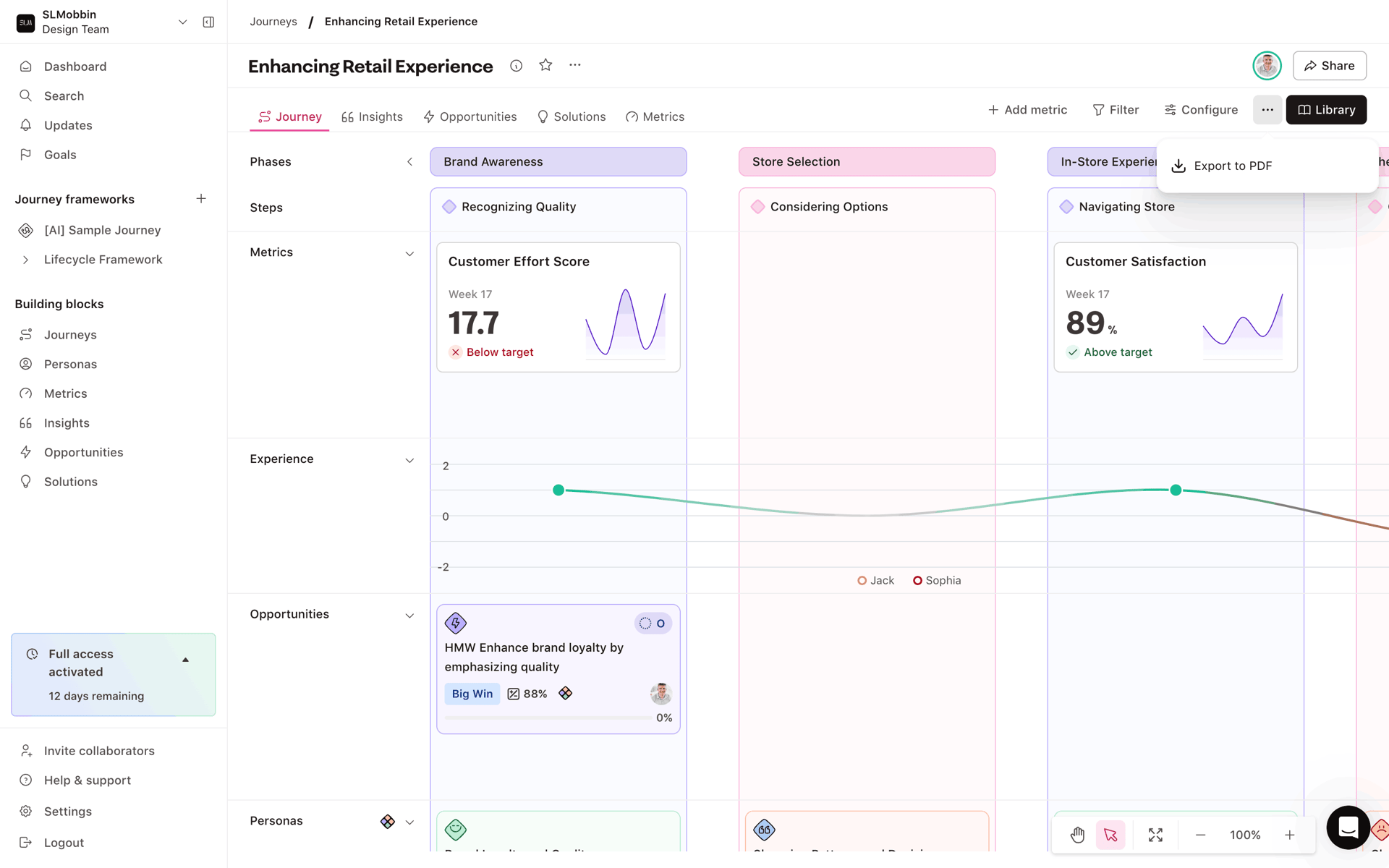Click experience point in Brand Awareness
Image resolution: width=1389 pixels, height=868 pixels.
point(558,490)
